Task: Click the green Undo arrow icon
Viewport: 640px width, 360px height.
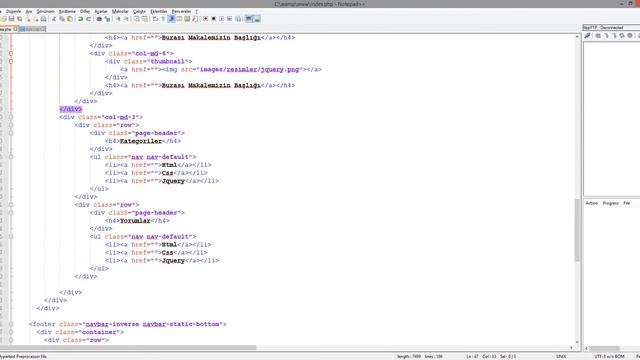Action: (x=80, y=19)
